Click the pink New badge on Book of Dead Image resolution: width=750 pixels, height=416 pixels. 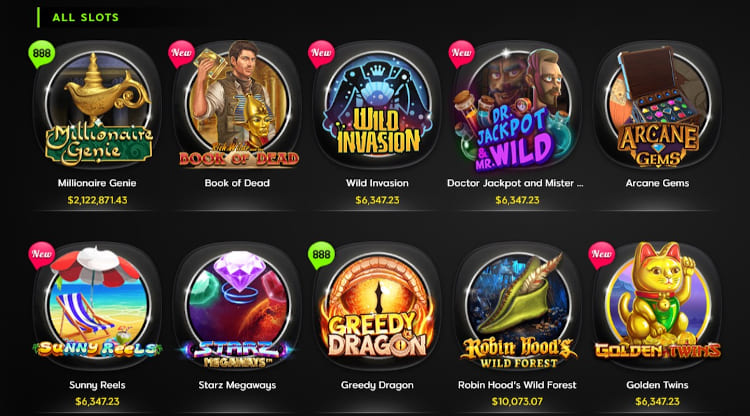(181, 54)
